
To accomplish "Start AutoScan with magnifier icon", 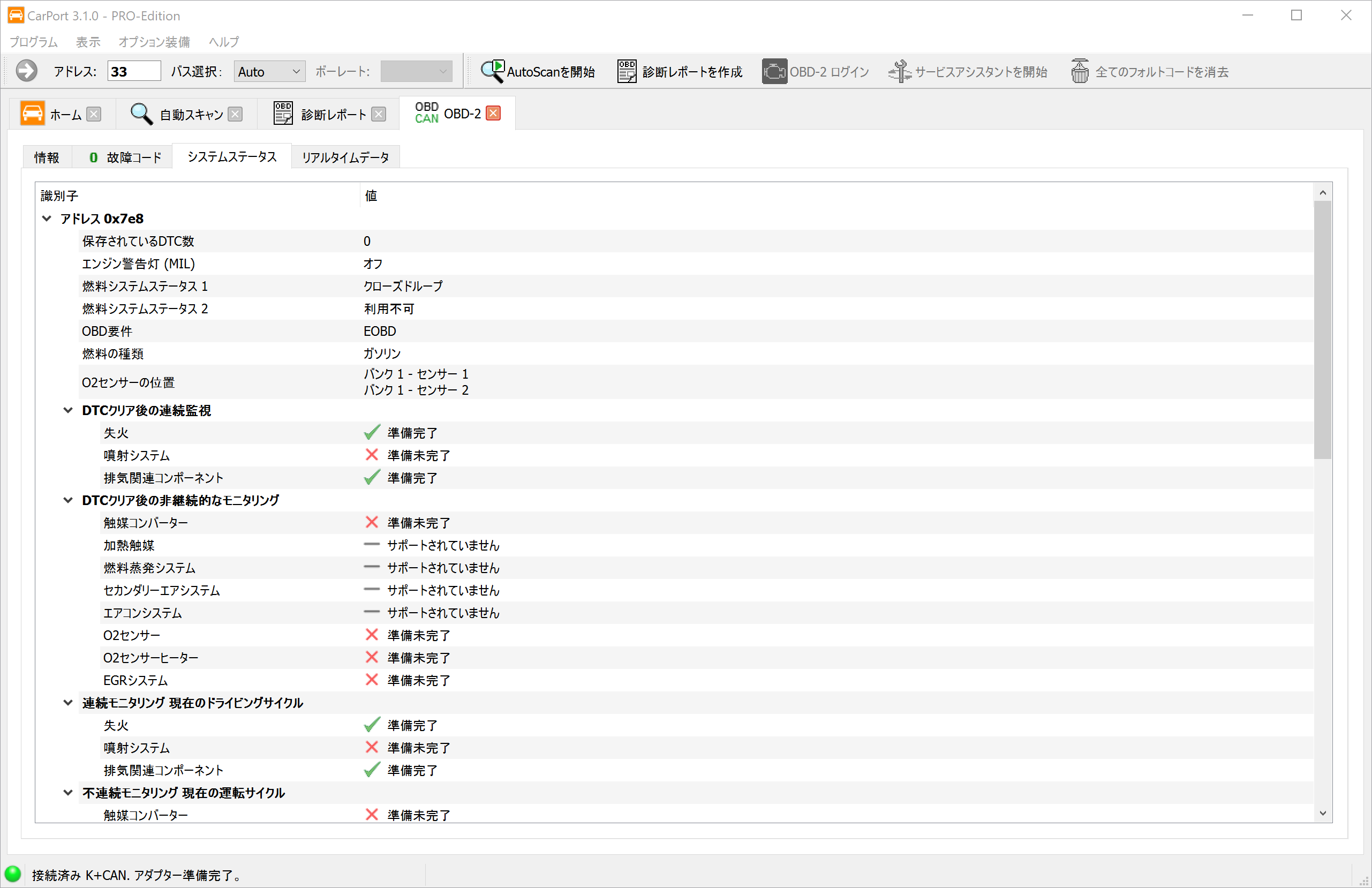I will pos(492,72).
